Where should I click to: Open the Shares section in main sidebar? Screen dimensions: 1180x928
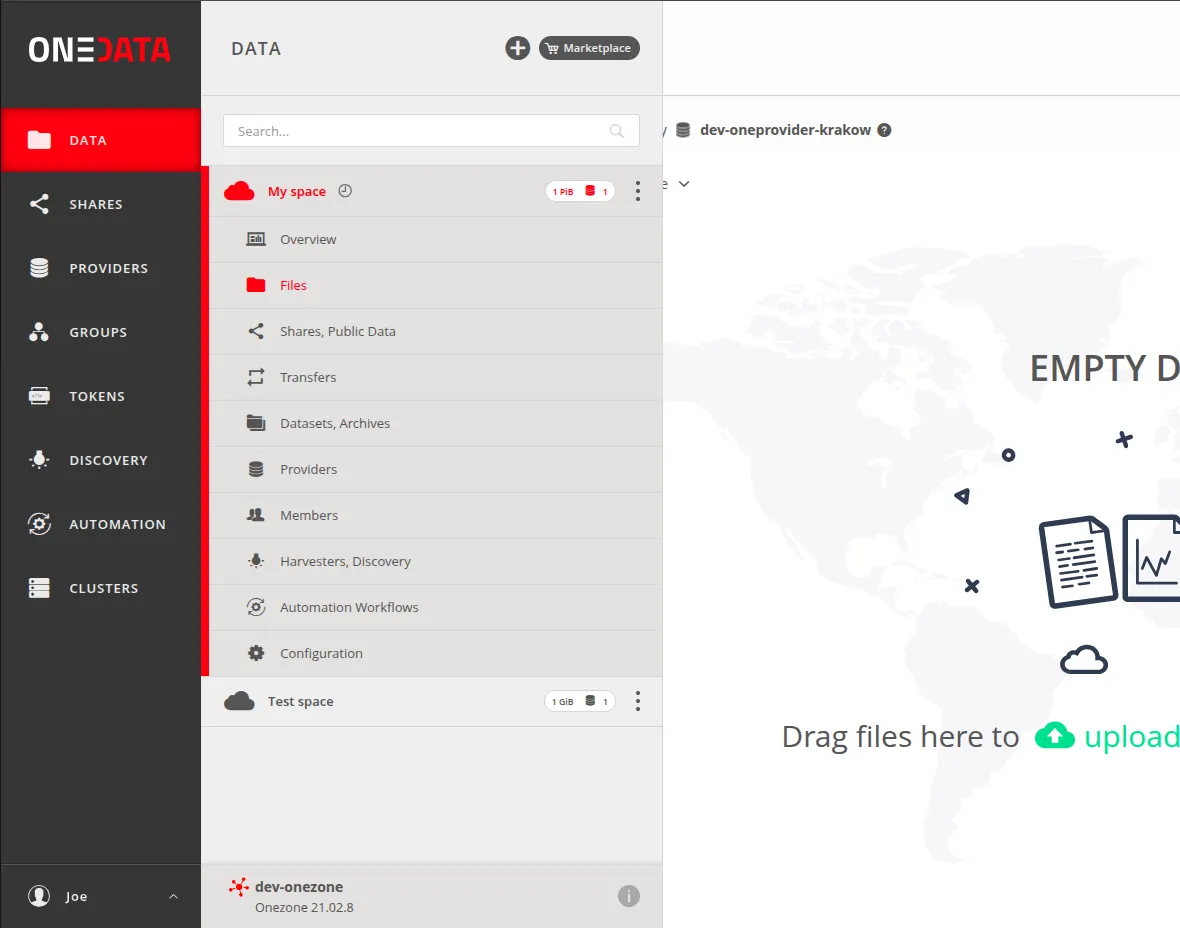tap(101, 204)
